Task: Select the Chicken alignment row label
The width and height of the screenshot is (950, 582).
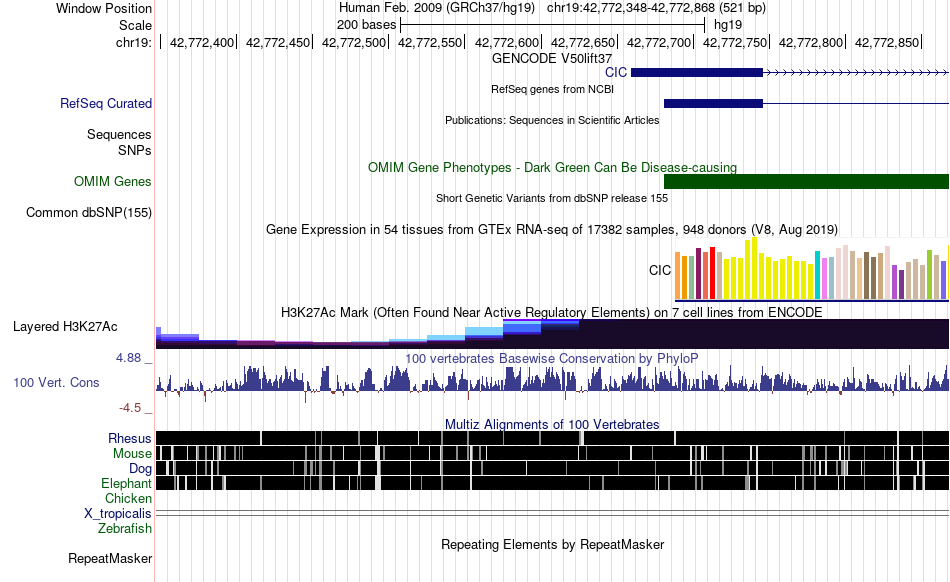Action: tap(128, 498)
